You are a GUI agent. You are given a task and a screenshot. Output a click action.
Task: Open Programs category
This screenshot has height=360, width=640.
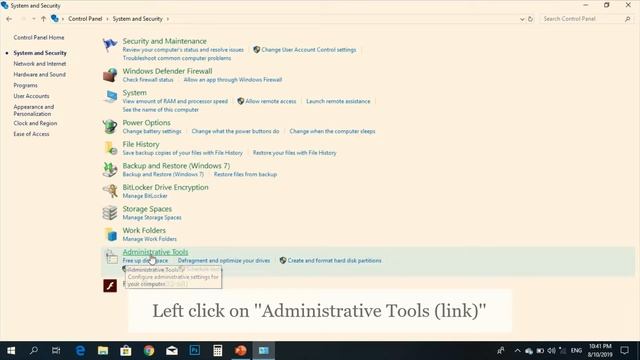[x=25, y=85]
